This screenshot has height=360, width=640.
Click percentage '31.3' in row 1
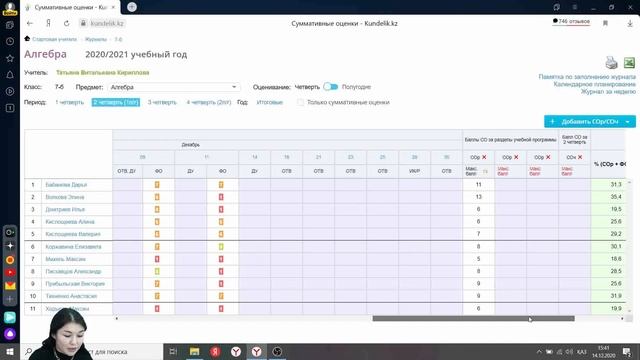point(616,185)
